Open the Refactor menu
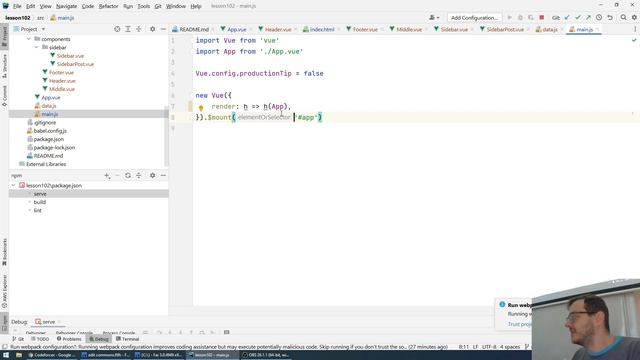This screenshot has height=360, width=640. tap(108, 6)
